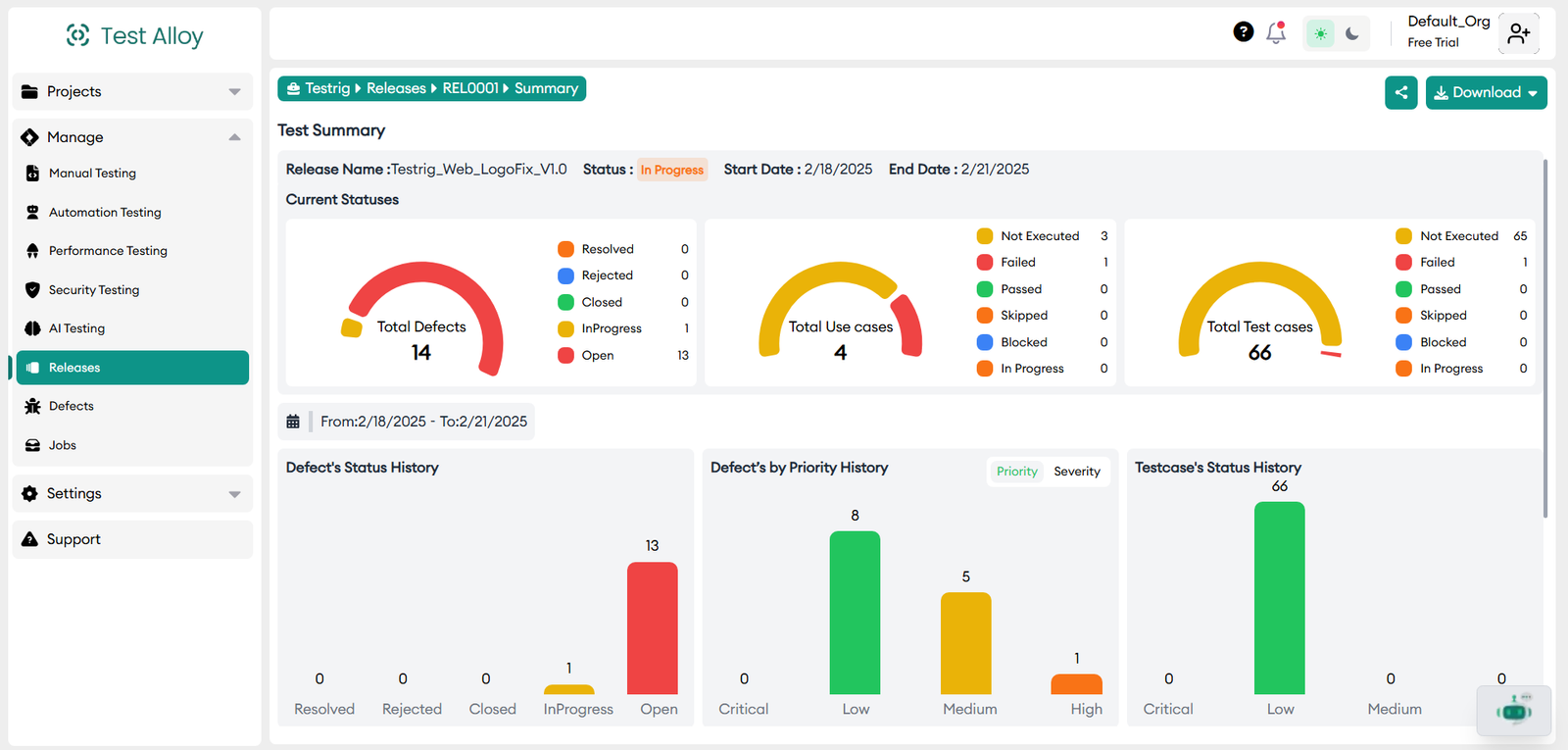Click the breadcrumb briefcase icon
The height and width of the screenshot is (750, 1568).
point(293,88)
